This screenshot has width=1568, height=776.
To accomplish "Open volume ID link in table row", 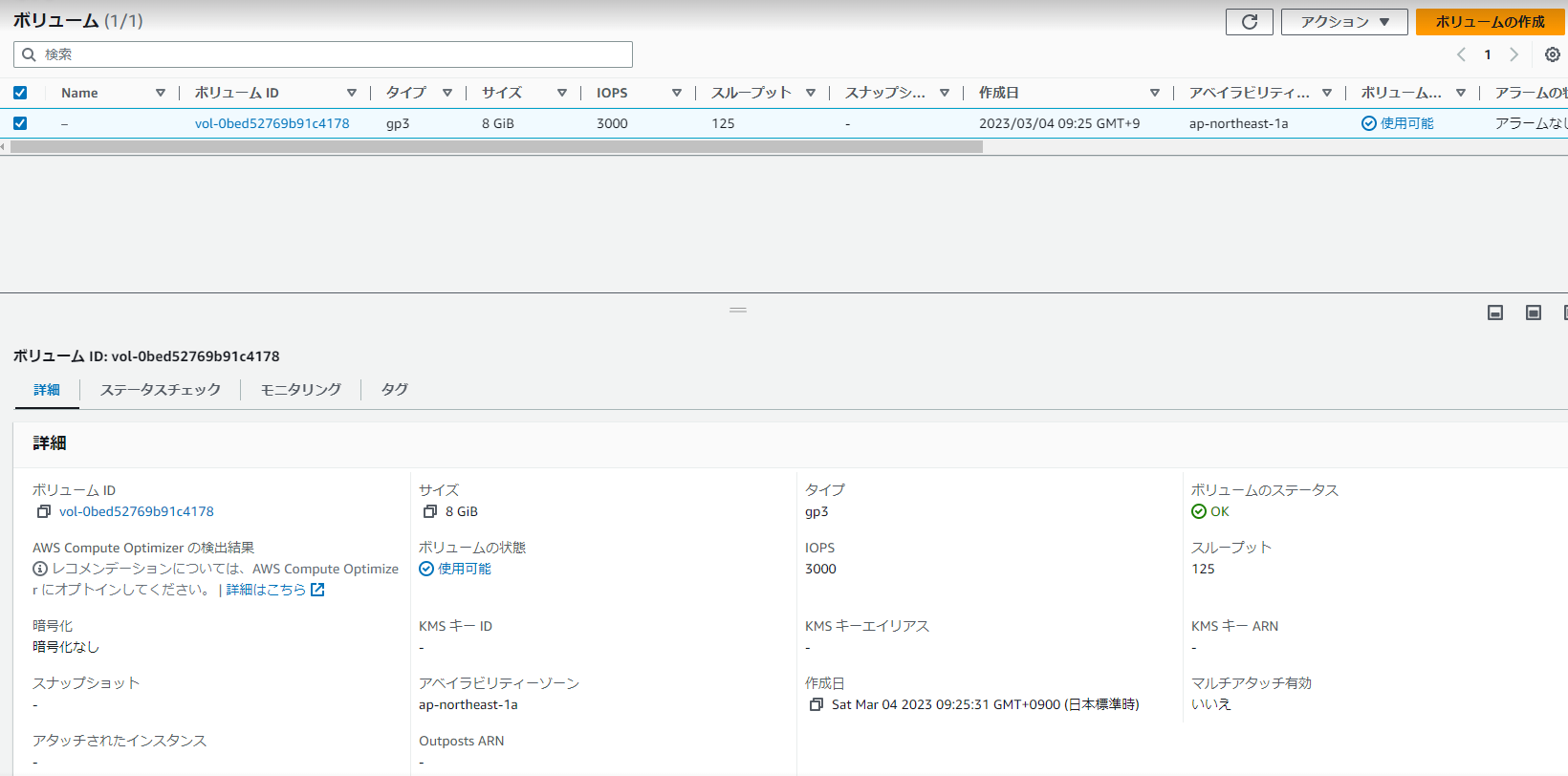I will tap(272, 123).
